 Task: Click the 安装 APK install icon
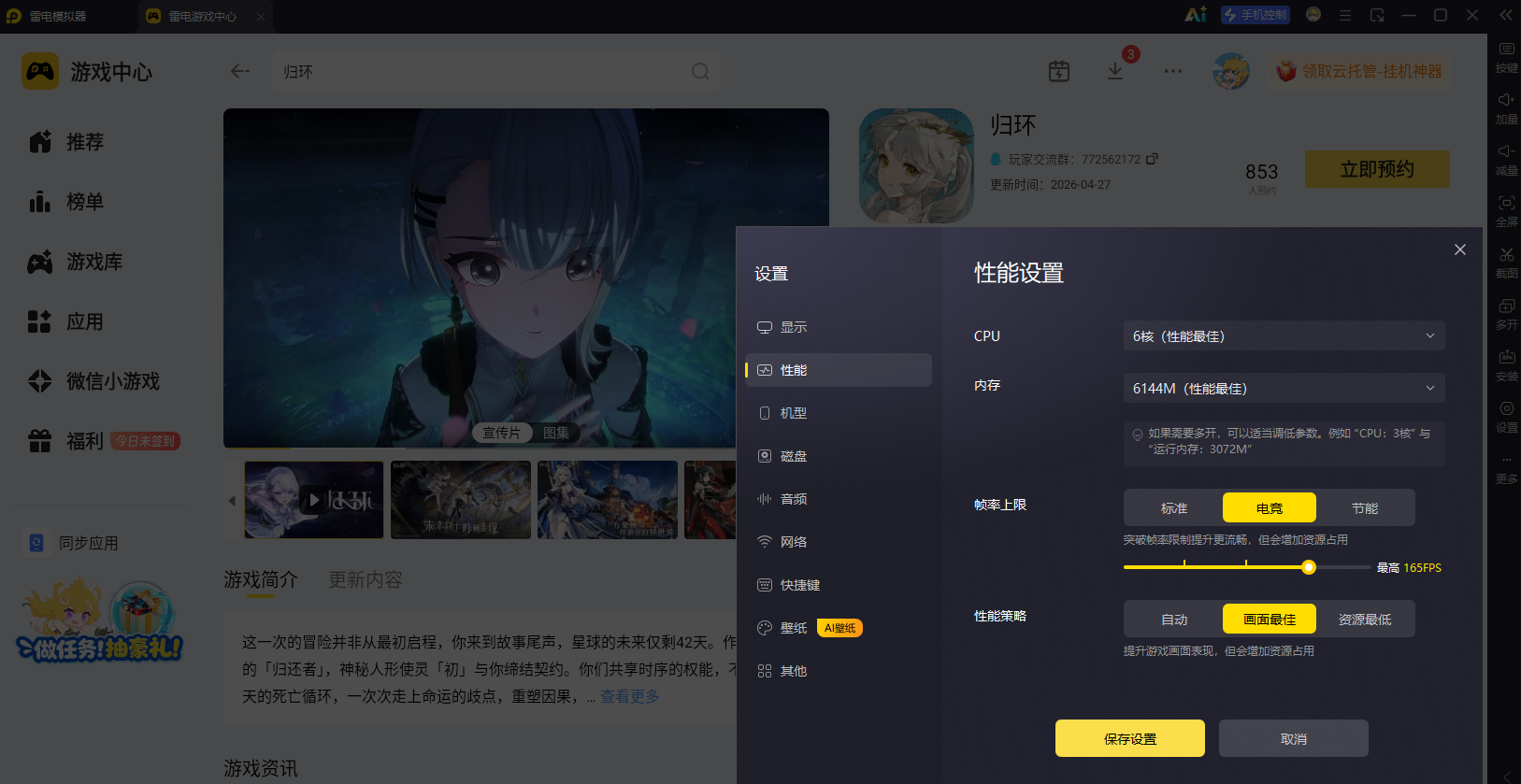coord(1507,365)
